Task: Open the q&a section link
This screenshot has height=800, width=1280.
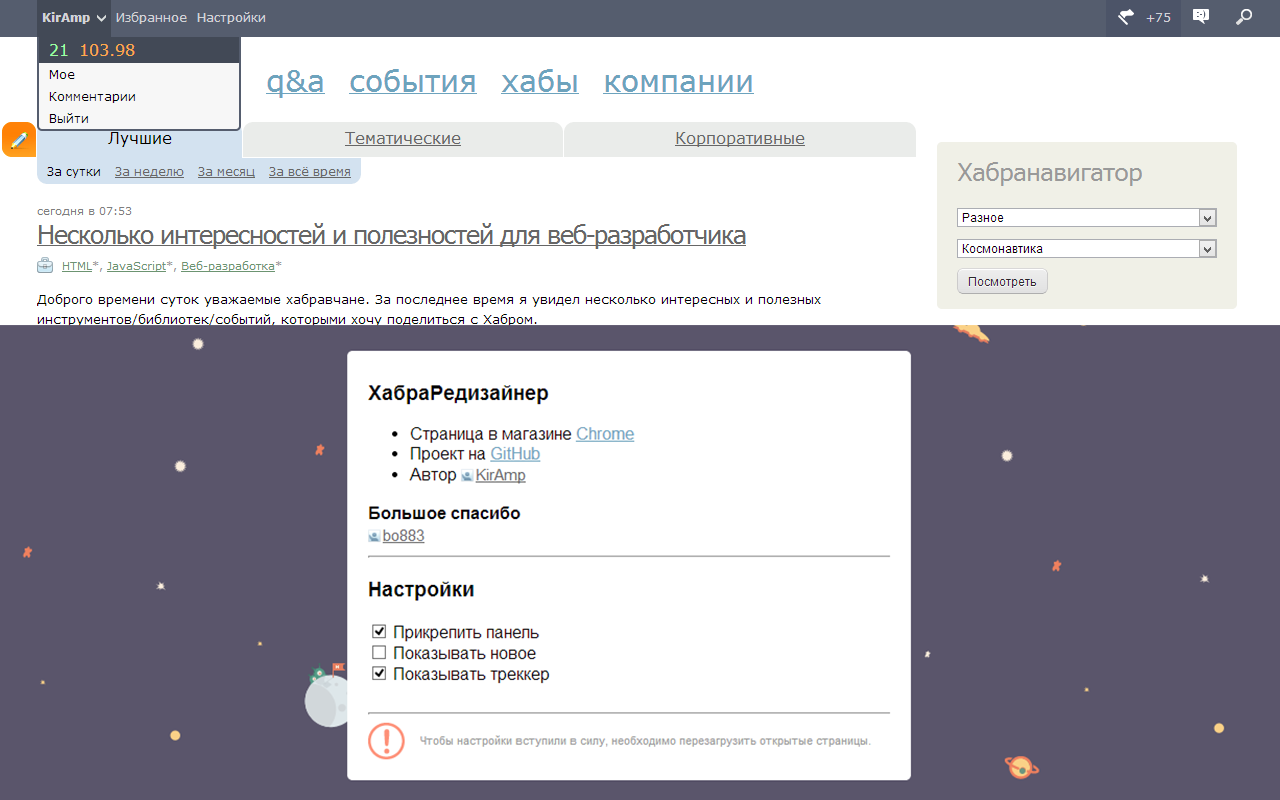Action: pyautogui.click(x=295, y=82)
